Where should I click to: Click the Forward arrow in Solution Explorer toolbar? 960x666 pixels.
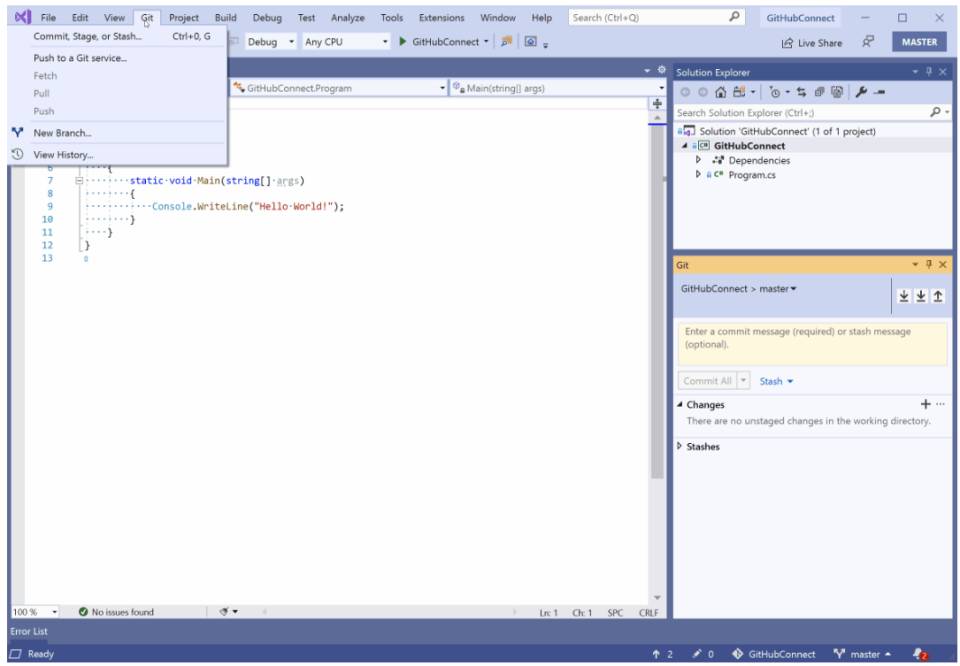[x=703, y=92]
